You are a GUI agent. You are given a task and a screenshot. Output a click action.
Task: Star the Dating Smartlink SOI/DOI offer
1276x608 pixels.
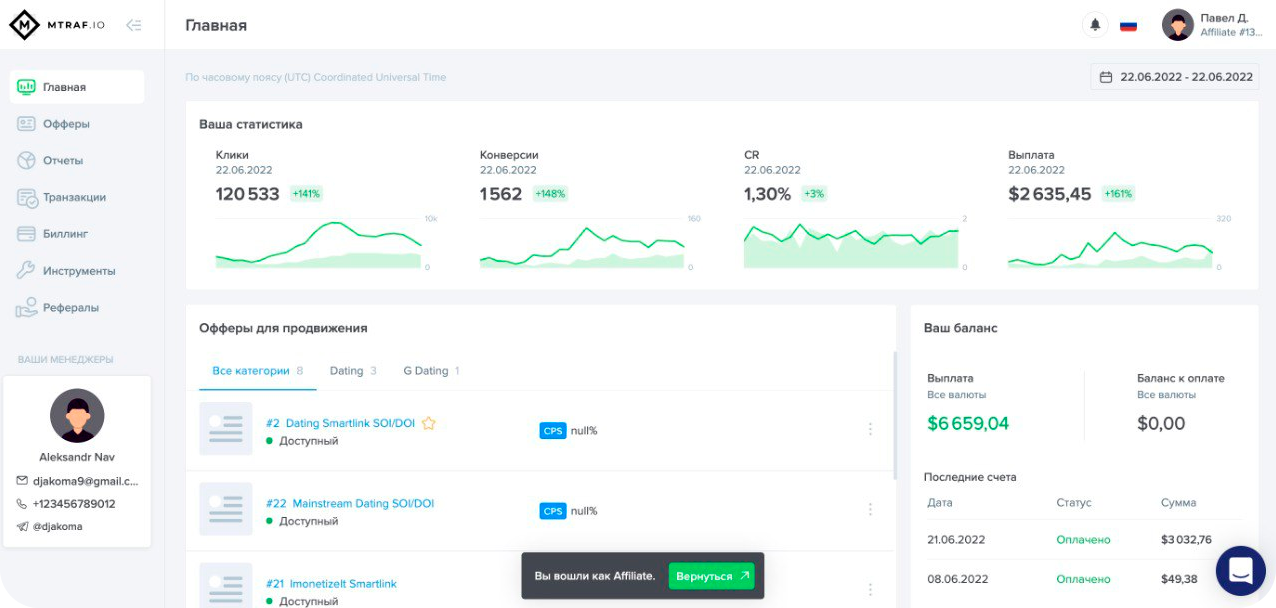[x=429, y=423]
